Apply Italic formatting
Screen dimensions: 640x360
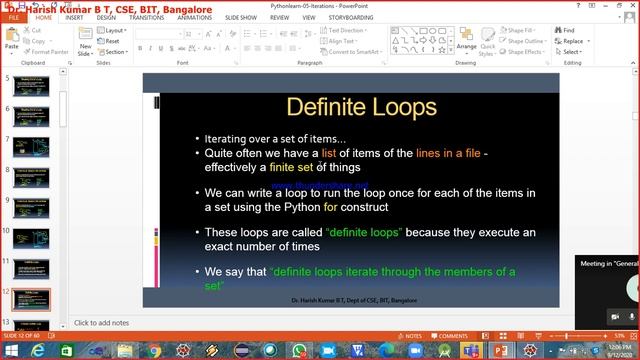tap(151, 49)
